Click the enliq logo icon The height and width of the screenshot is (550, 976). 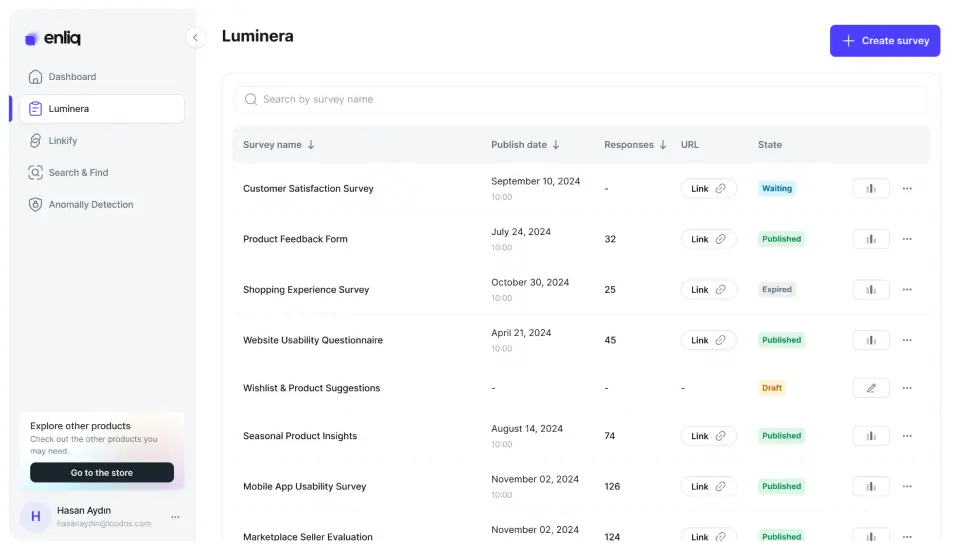point(31,39)
